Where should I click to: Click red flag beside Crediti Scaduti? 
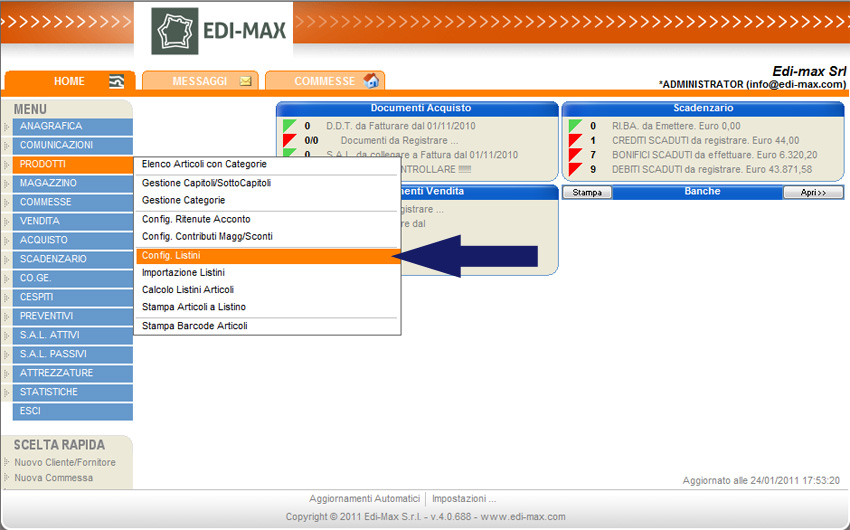[x=575, y=141]
